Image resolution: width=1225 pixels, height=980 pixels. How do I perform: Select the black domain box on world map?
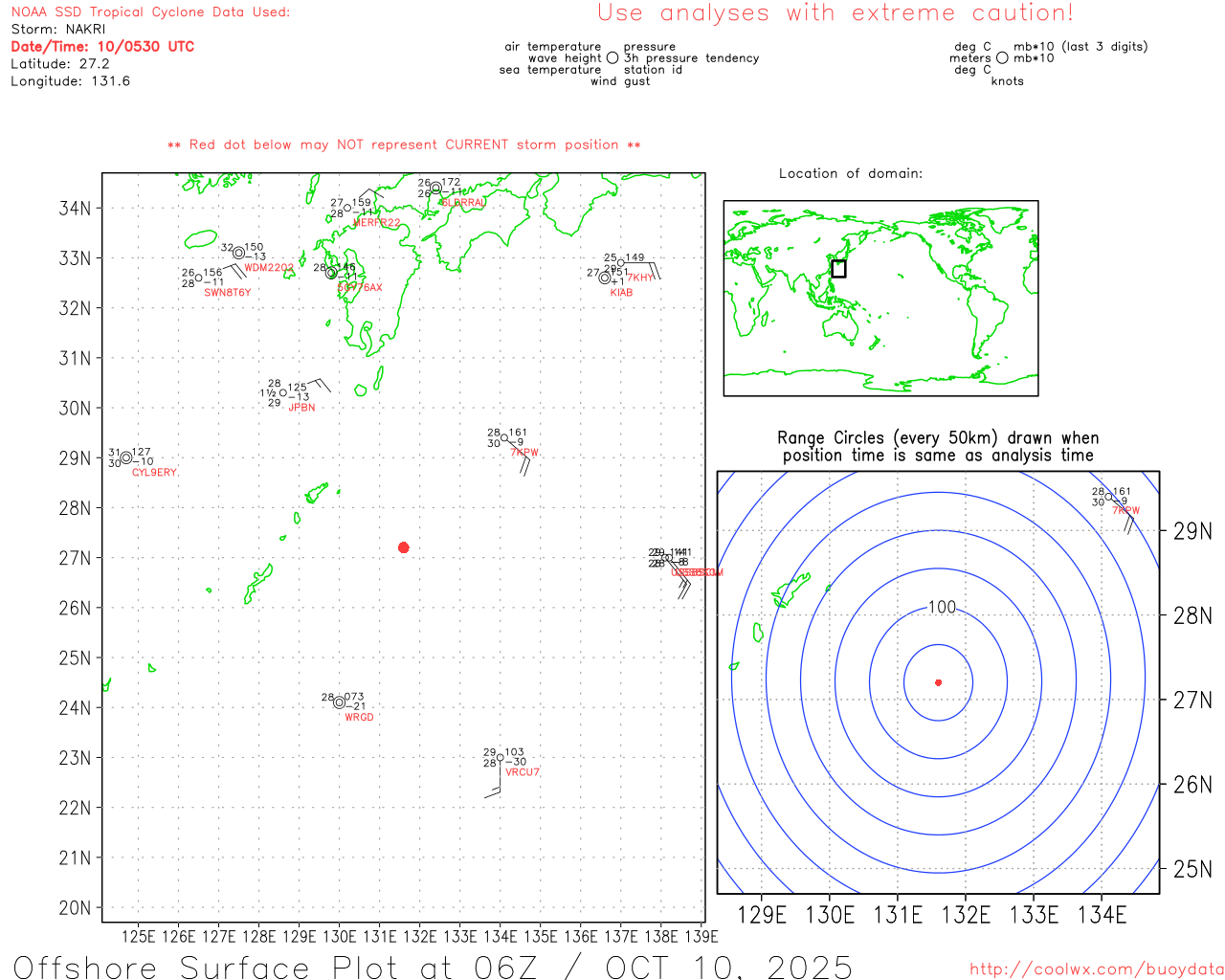(838, 269)
